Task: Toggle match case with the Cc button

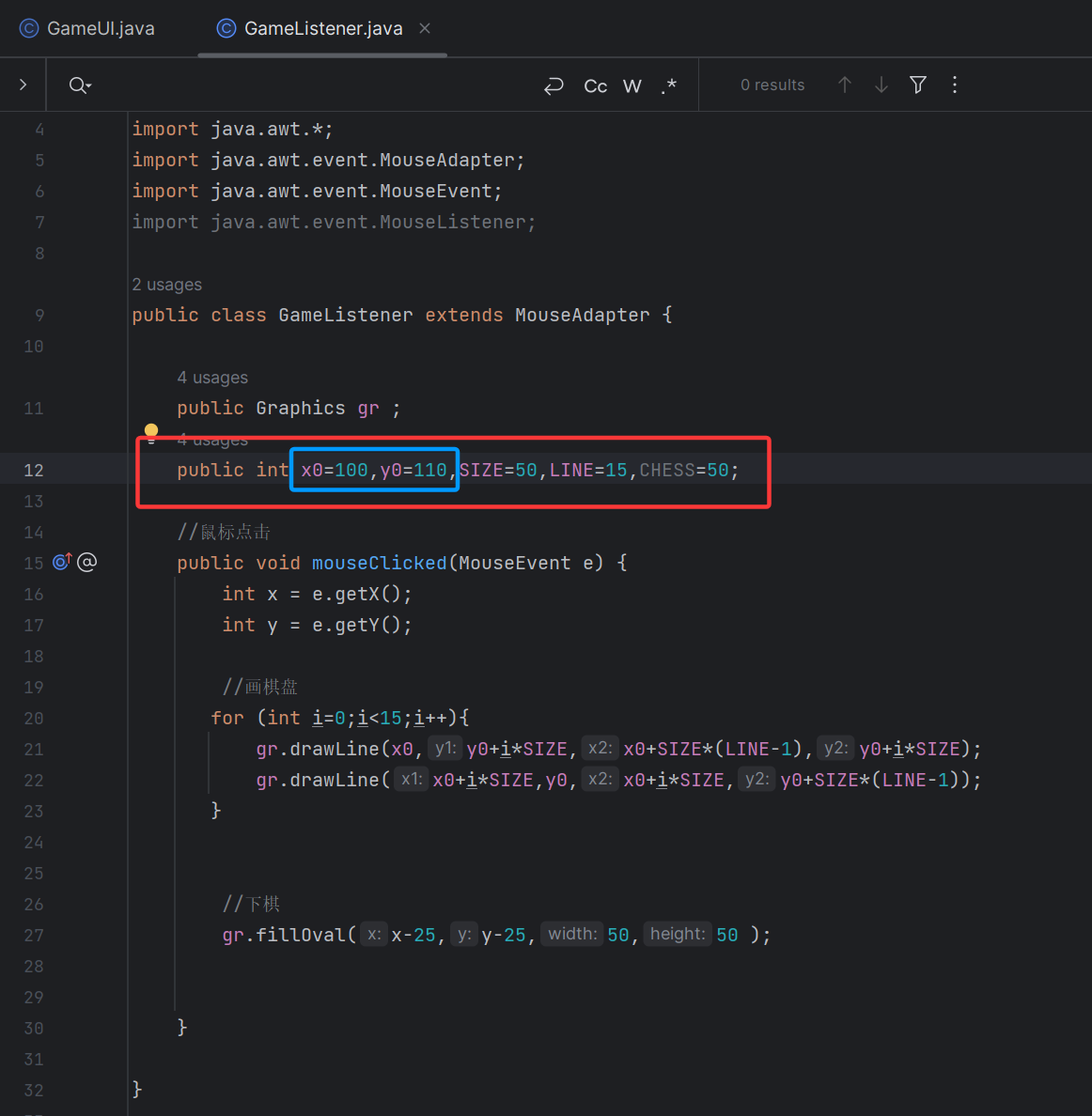Action: [595, 85]
